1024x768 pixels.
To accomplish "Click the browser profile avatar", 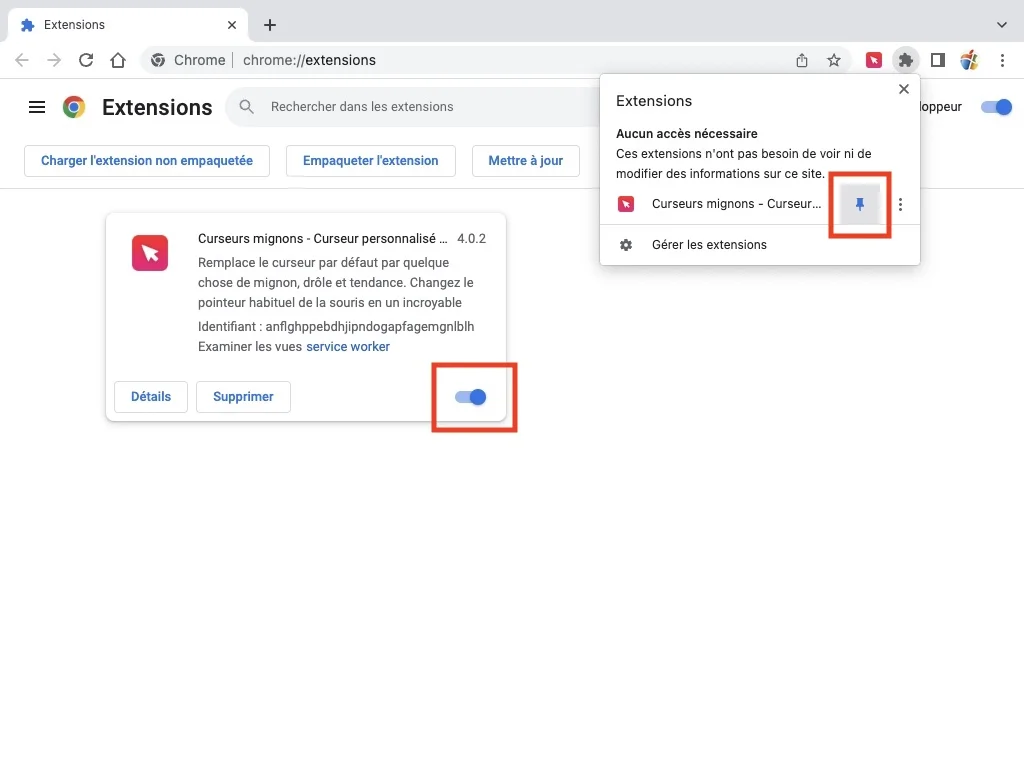I will [969, 60].
